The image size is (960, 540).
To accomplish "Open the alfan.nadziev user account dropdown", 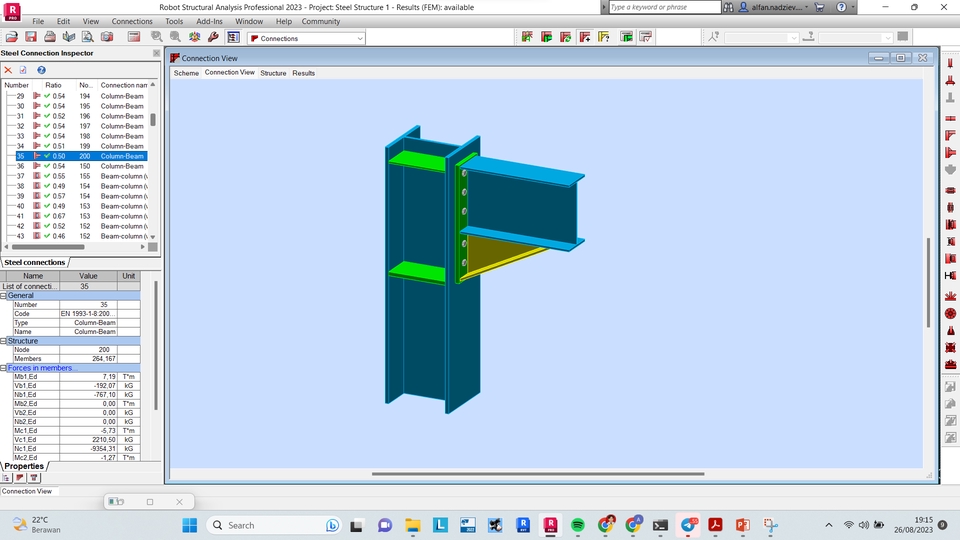I will click(x=774, y=7).
